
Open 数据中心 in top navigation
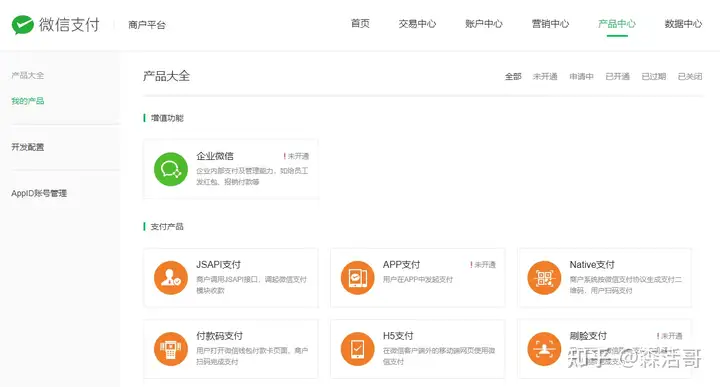[683, 24]
